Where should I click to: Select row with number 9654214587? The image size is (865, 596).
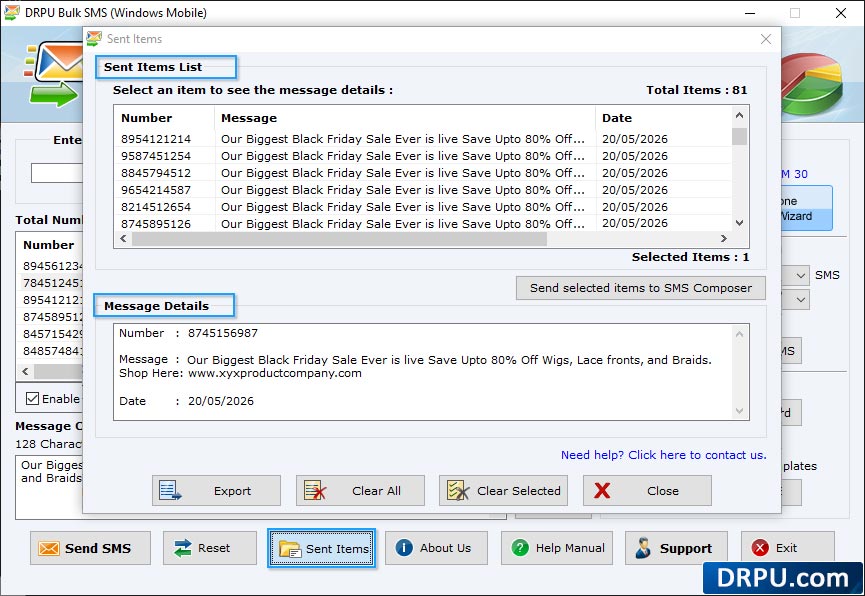(x=423, y=190)
